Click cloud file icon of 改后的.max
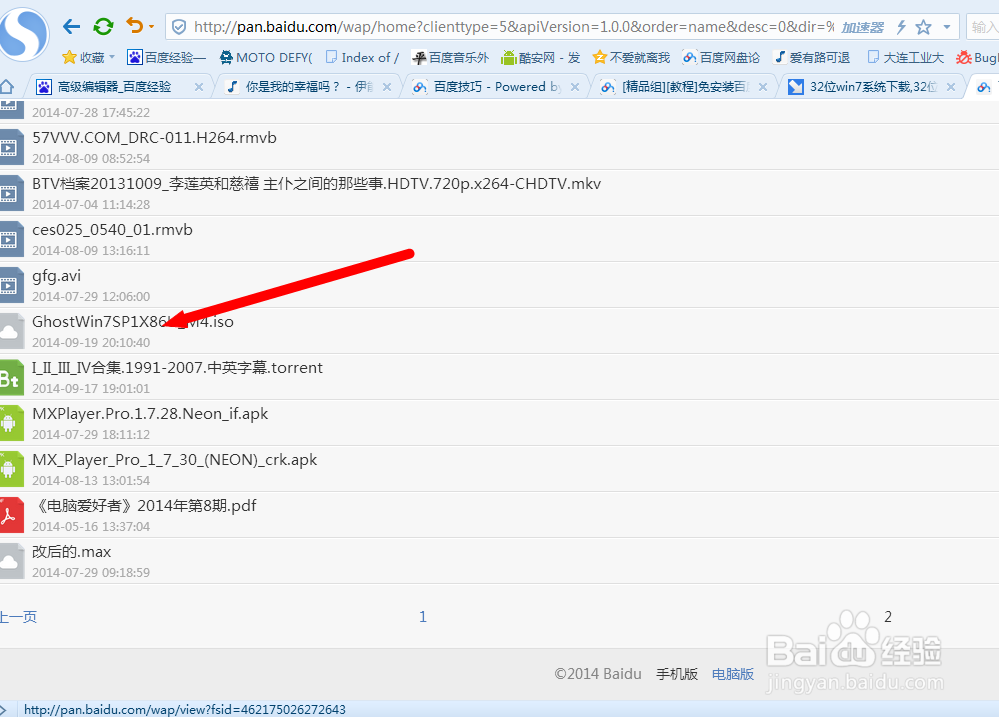This screenshot has width=999, height=717. point(11,561)
